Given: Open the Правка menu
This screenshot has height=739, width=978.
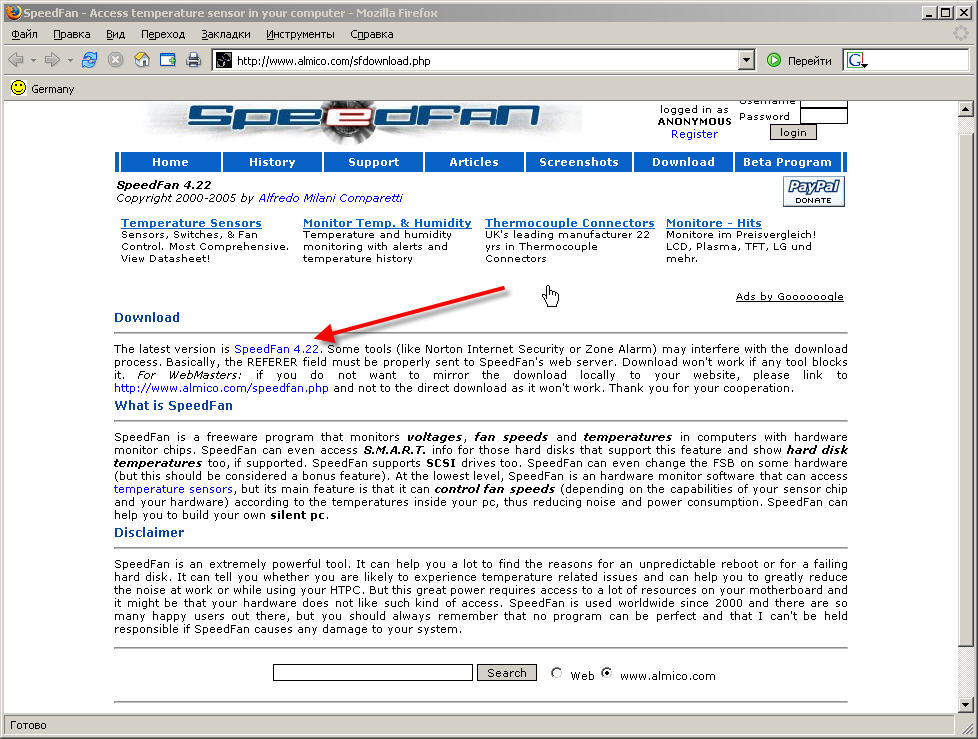Looking at the screenshot, I should (x=72, y=34).
